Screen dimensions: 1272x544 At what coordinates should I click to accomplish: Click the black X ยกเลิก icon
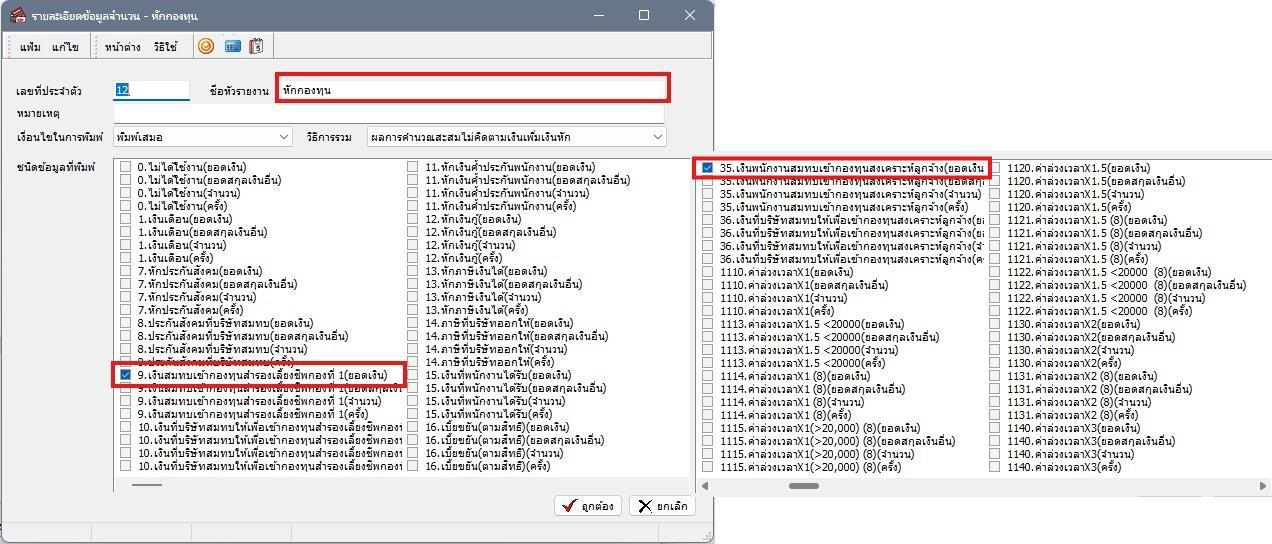pos(645,506)
